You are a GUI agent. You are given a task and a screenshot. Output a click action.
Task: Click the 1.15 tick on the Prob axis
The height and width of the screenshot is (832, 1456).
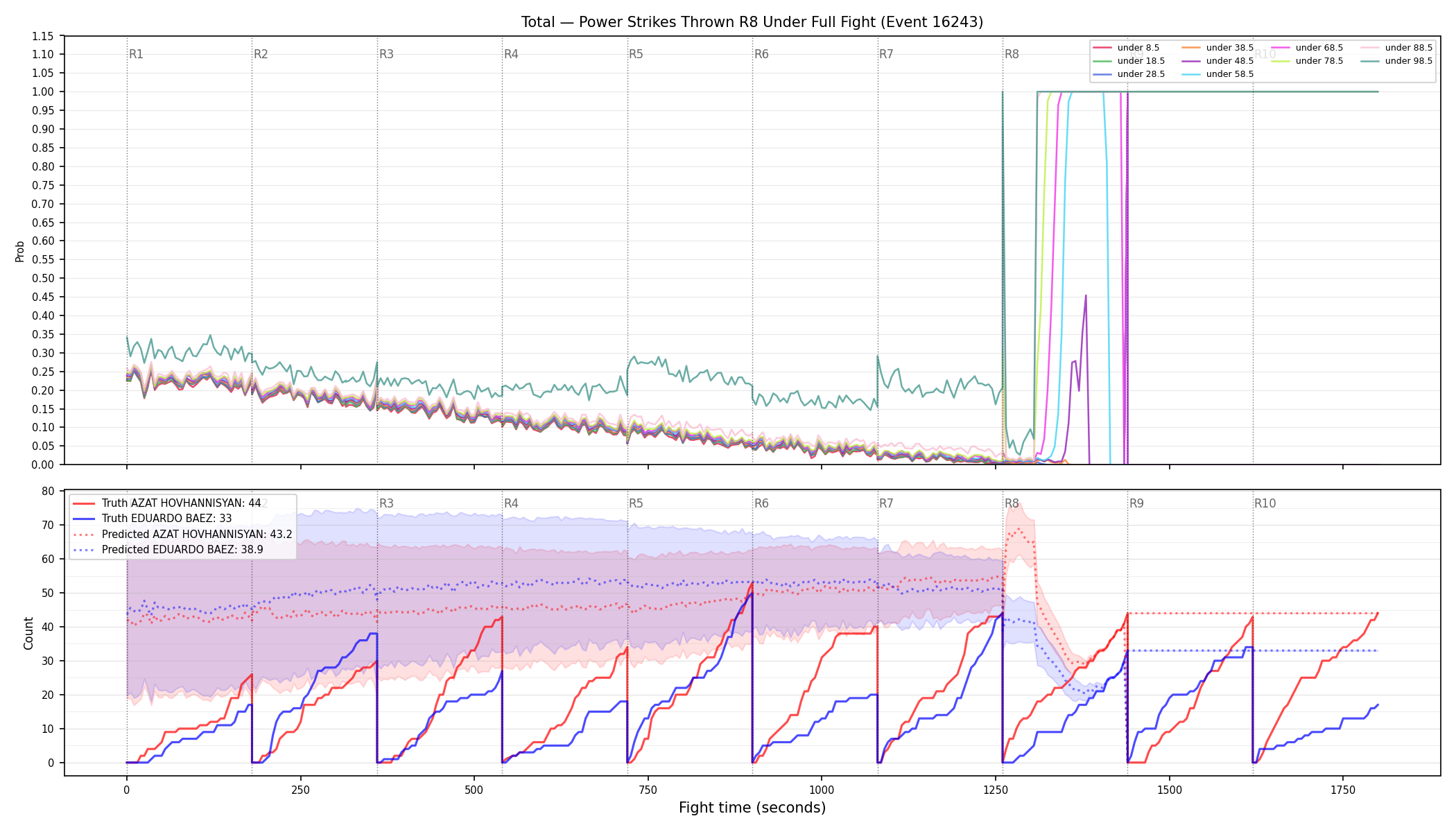coord(43,36)
